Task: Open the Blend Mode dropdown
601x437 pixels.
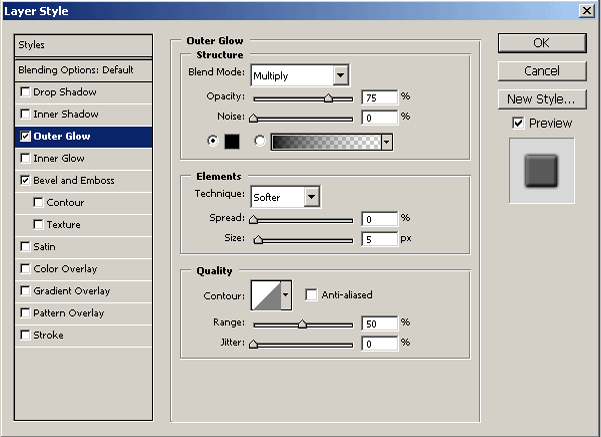Action: pyautogui.click(x=341, y=75)
